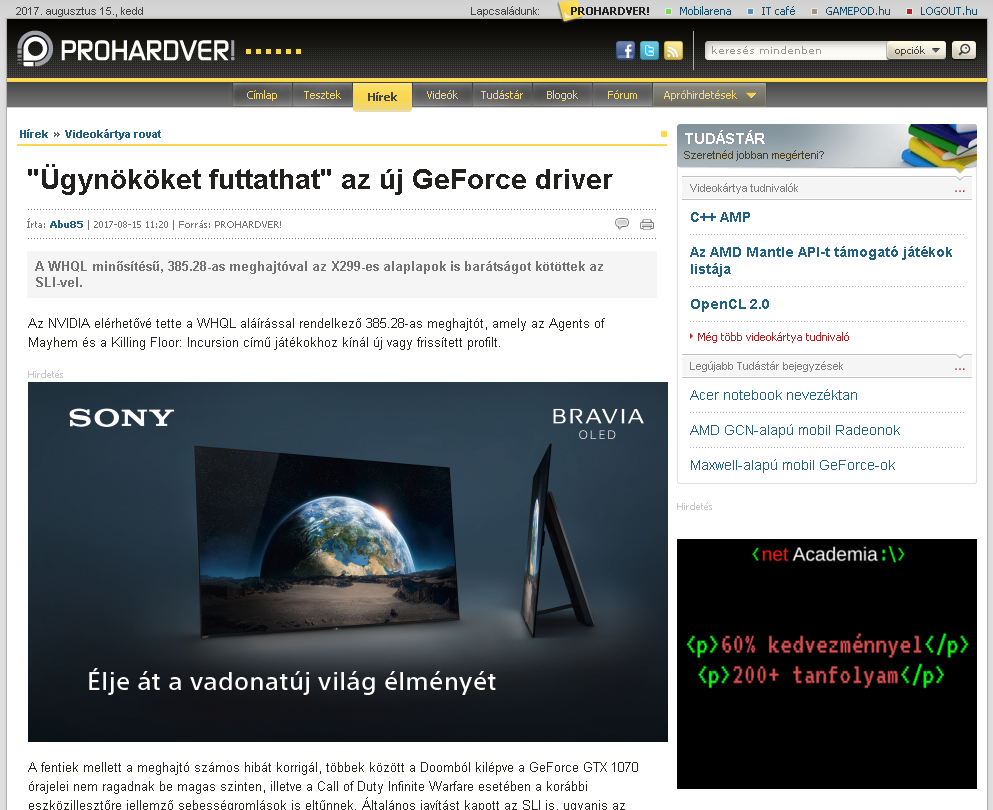Open the RSS feed icon

pos(673,50)
